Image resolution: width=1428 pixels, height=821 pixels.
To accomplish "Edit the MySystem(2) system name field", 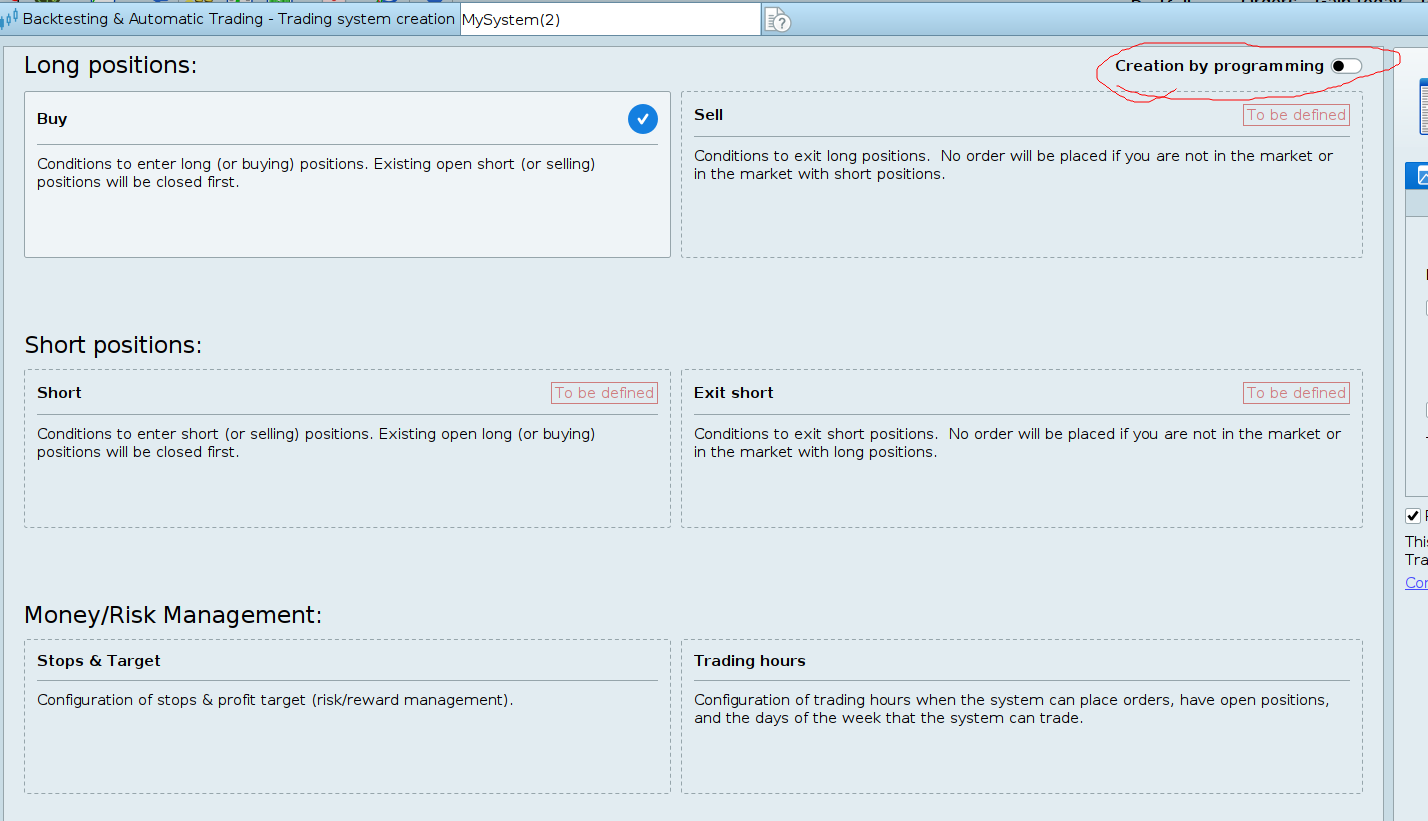I will (610, 19).
